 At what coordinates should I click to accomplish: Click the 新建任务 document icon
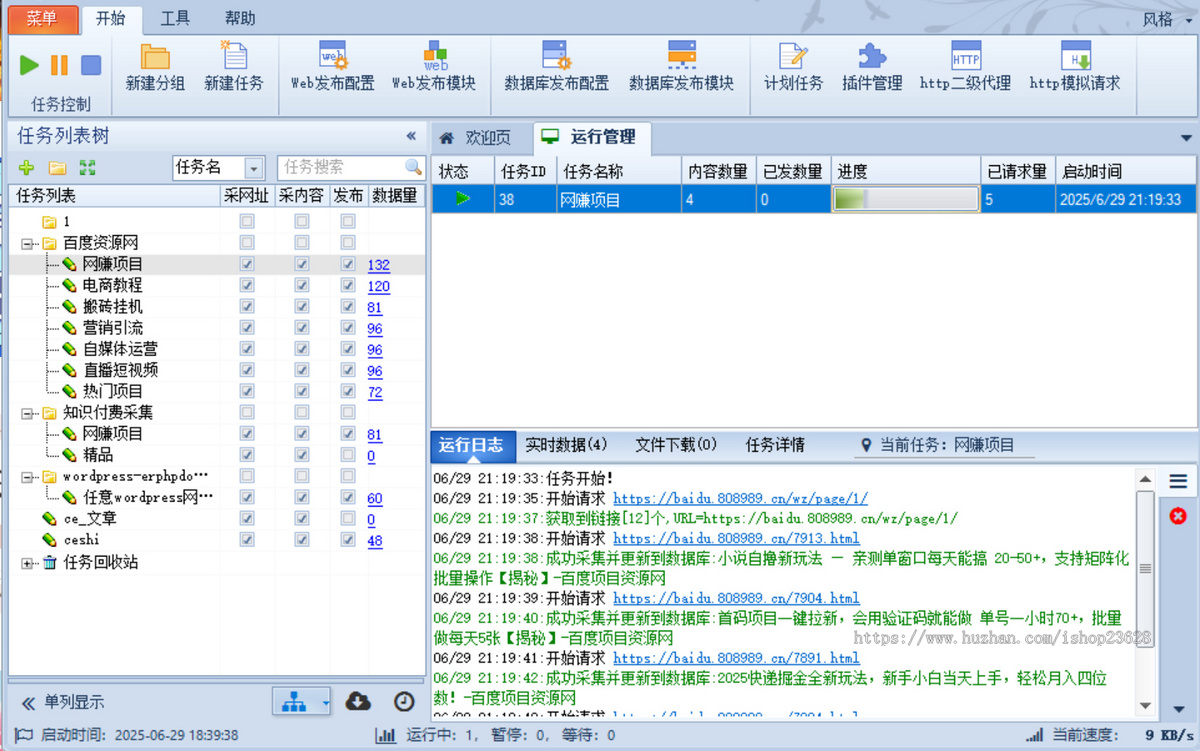pos(233,55)
